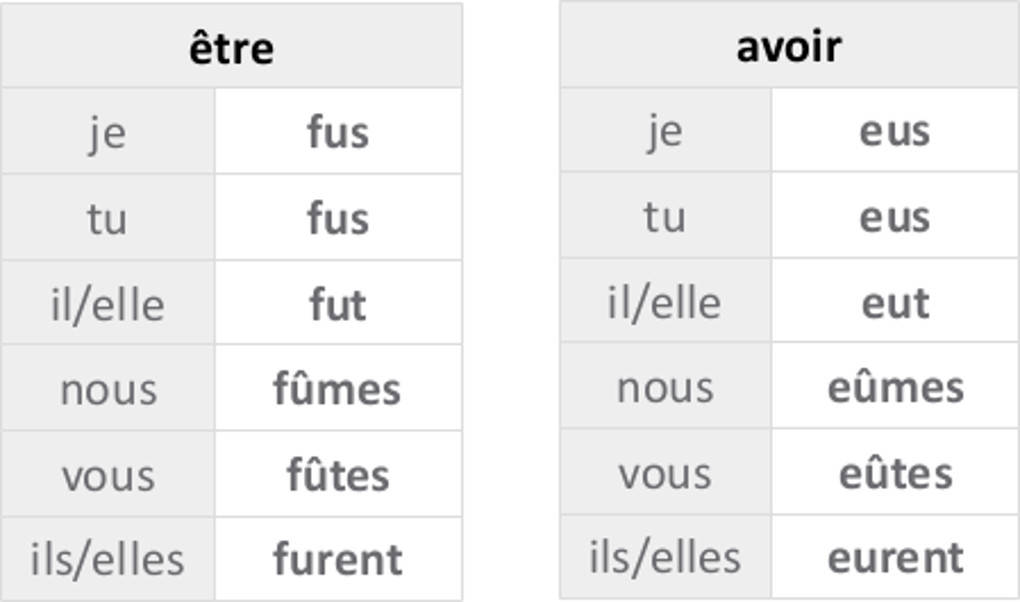
Task: Click the eûmes conjugation cell
Action: [x=895, y=388]
